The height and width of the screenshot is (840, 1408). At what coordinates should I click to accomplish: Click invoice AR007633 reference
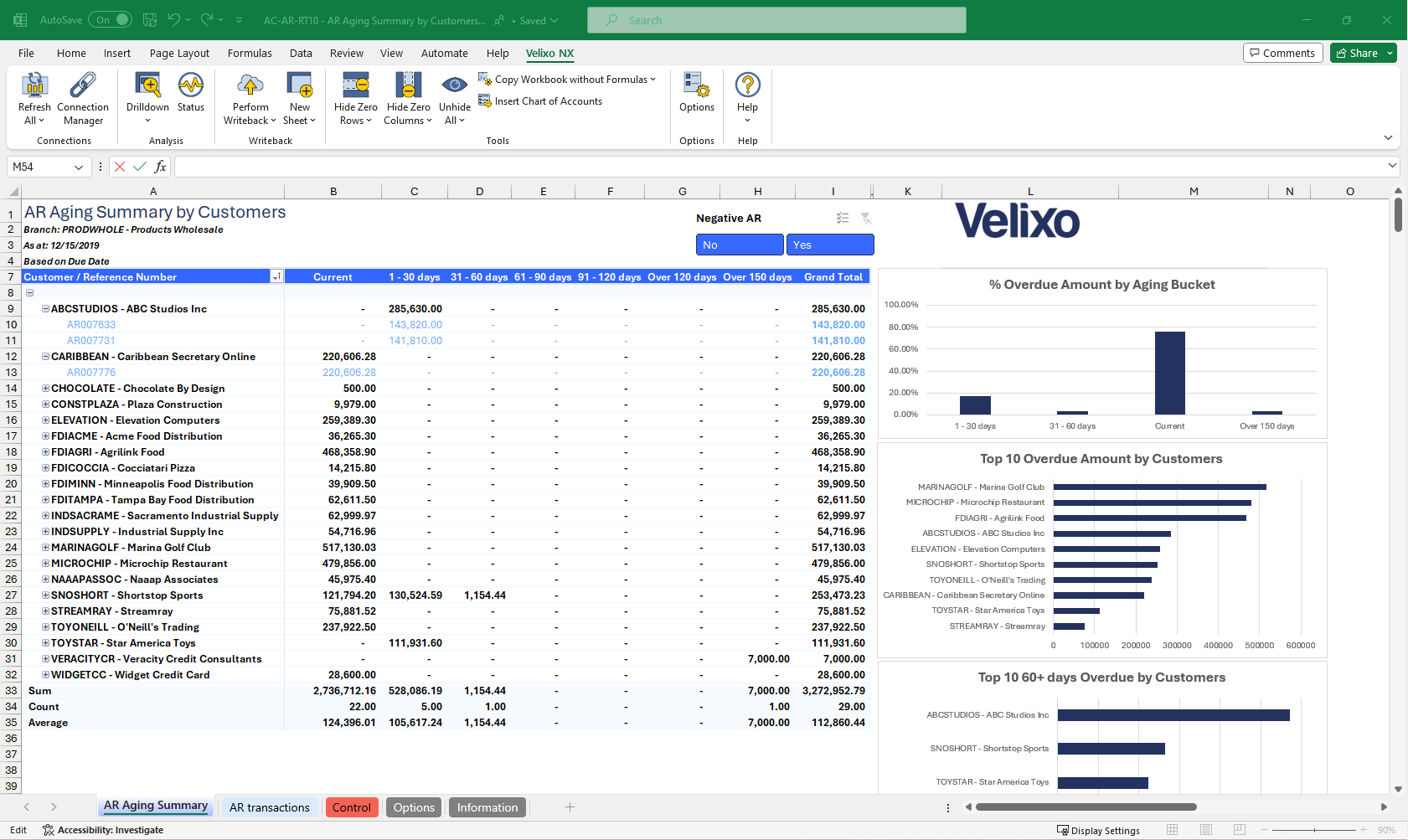(x=91, y=325)
